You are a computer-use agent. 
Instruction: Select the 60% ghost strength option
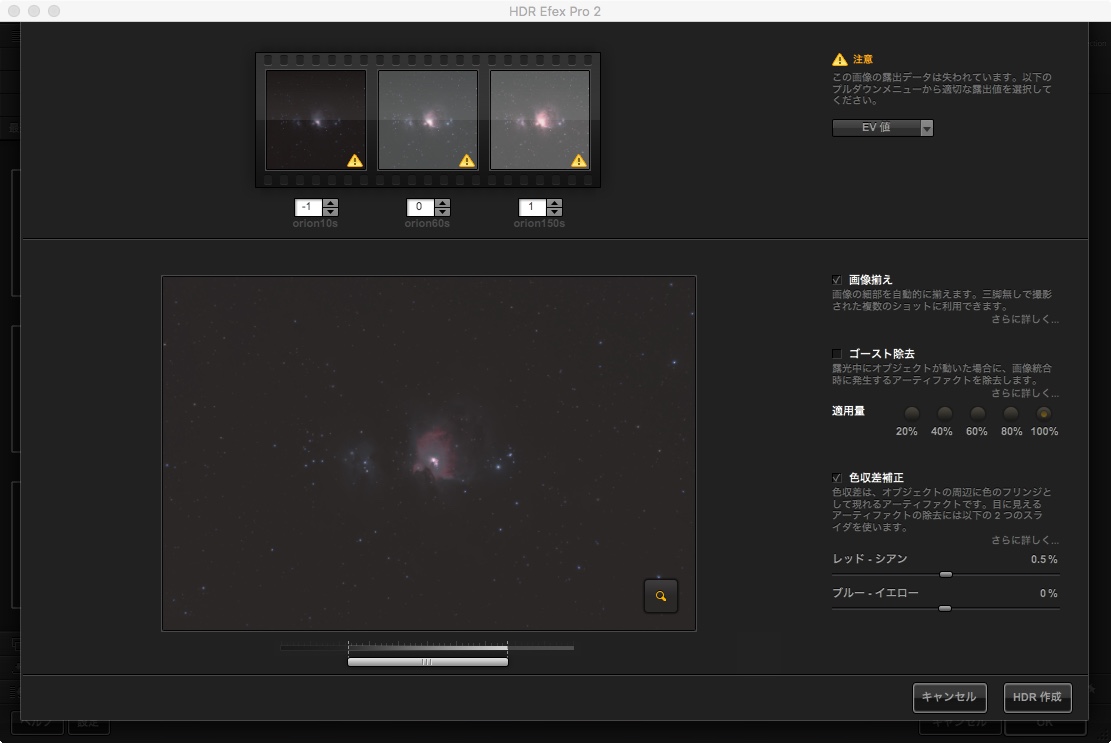(x=978, y=413)
